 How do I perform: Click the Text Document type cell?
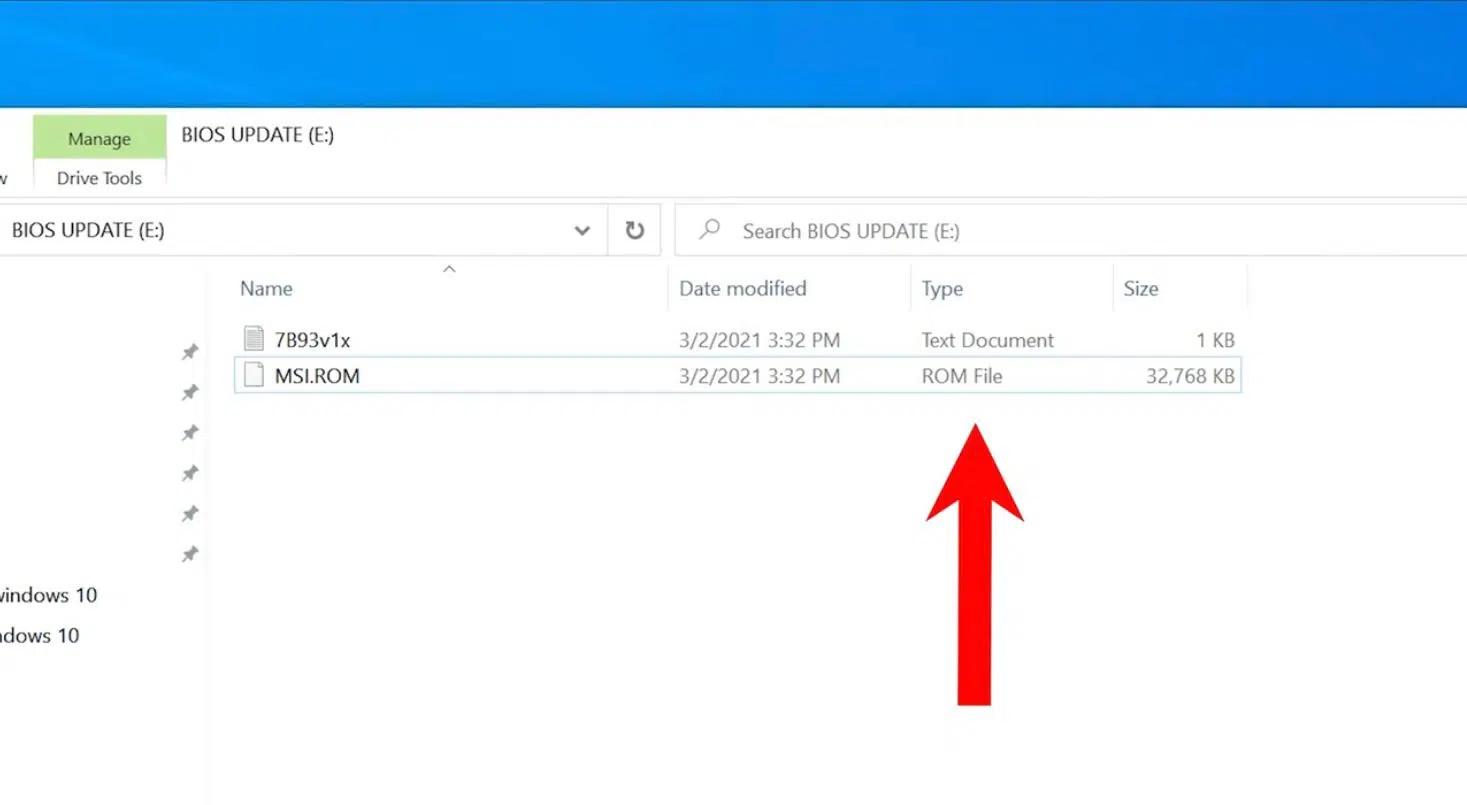pyautogui.click(x=987, y=340)
